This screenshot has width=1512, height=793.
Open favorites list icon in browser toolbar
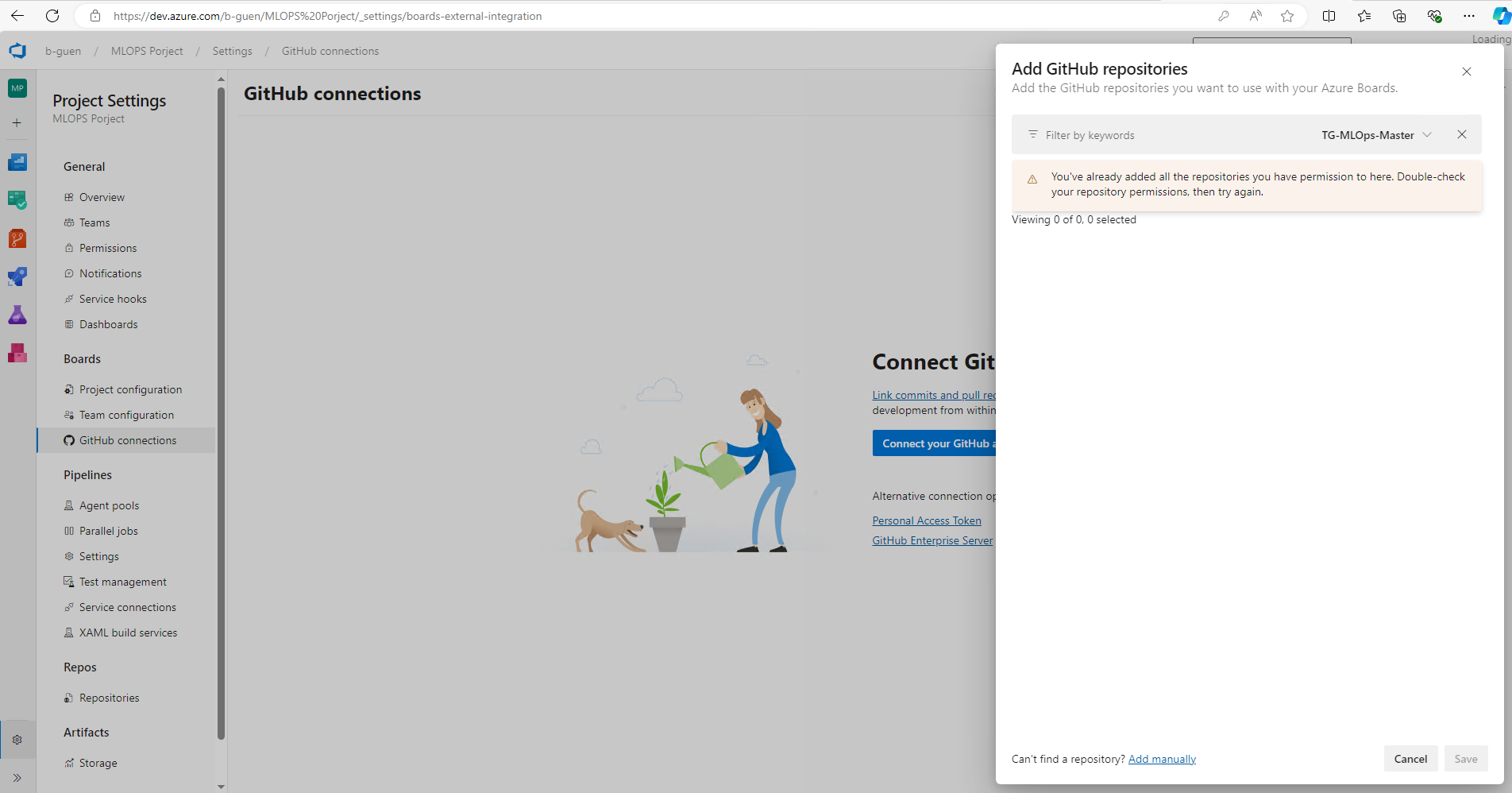click(x=1364, y=16)
